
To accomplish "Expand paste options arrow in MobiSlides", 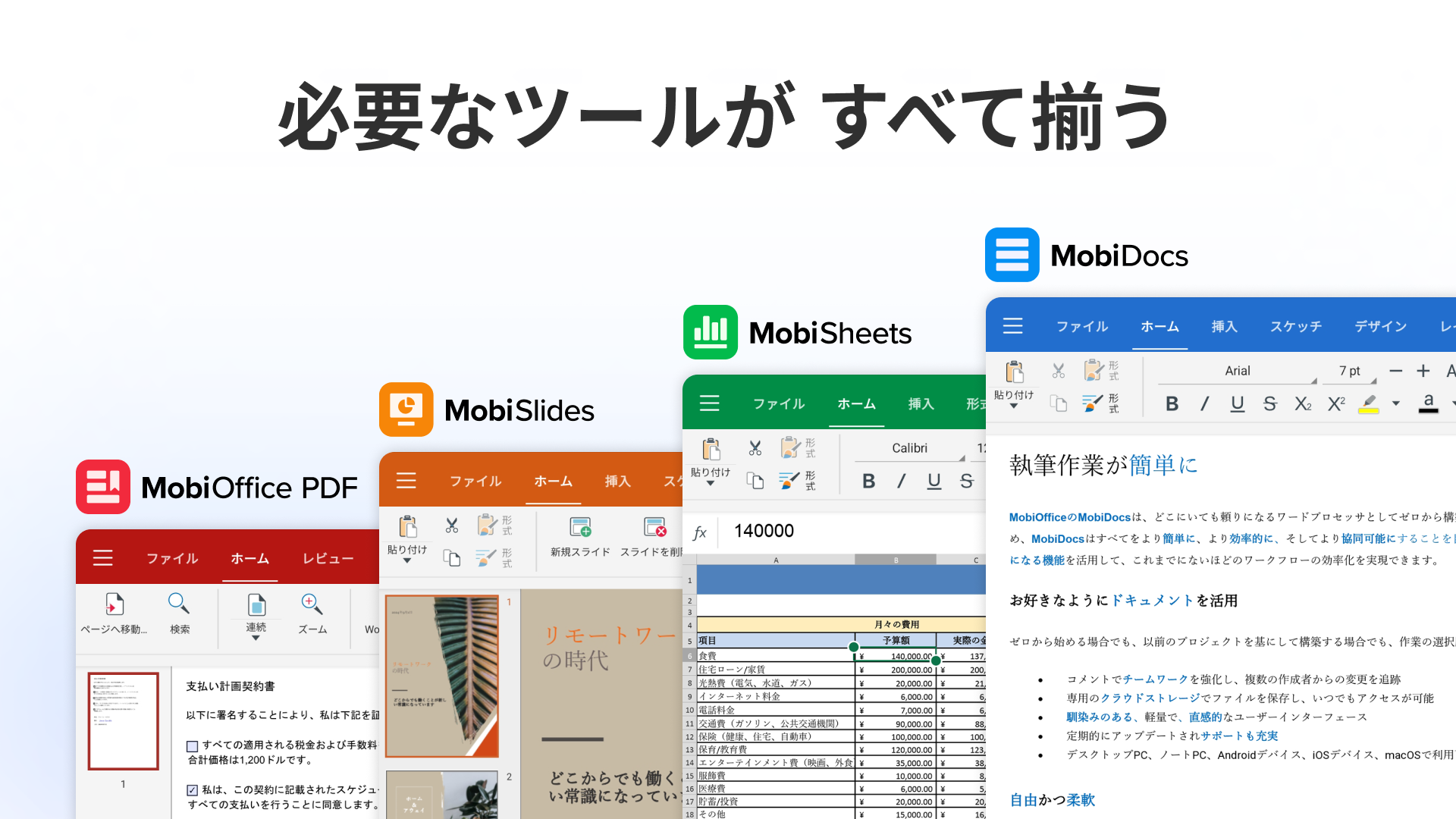I will [x=407, y=560].
